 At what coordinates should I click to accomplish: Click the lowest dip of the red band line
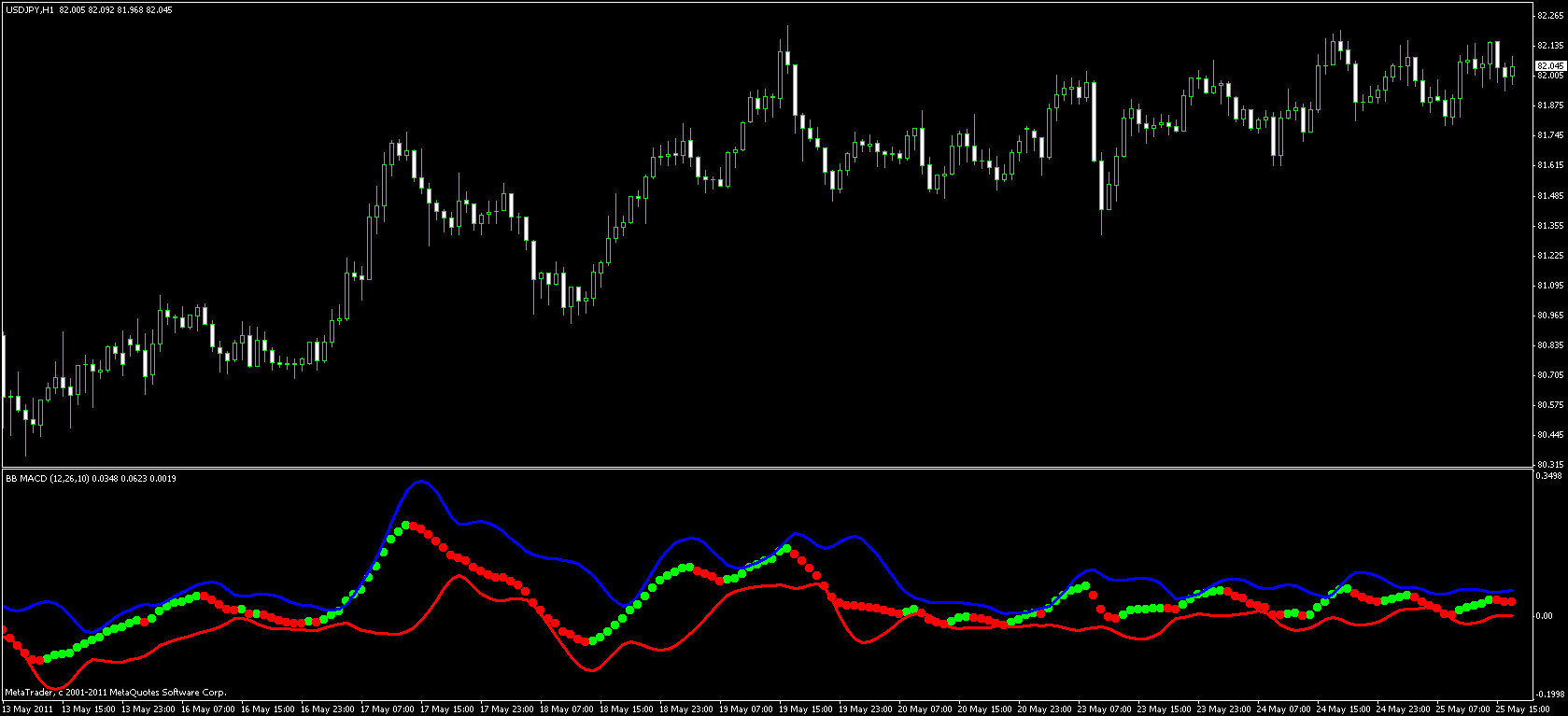[53, 688]
